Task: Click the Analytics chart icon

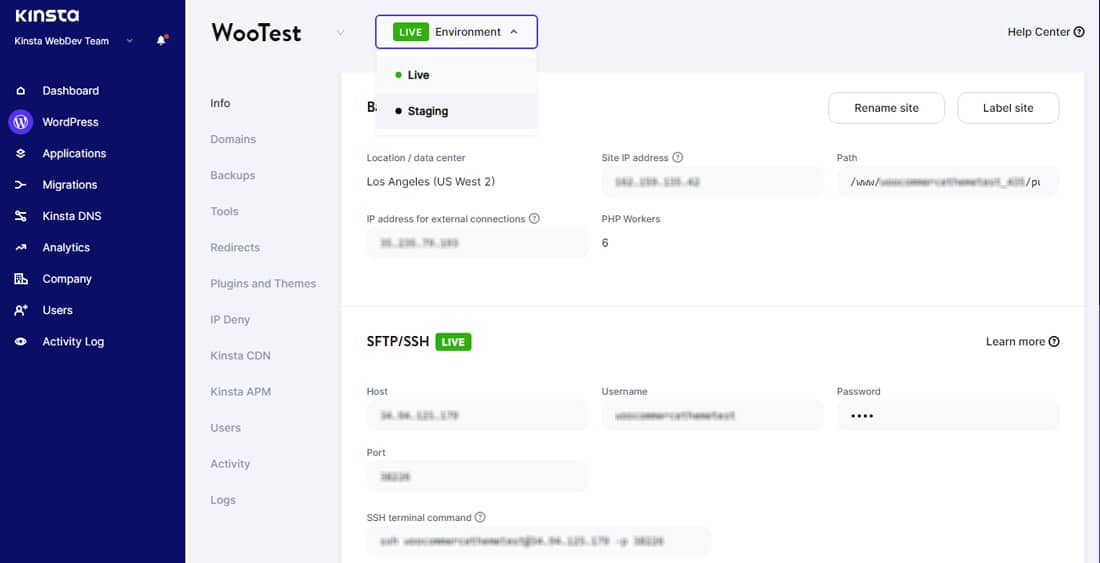Action: (x=21, y=248)
